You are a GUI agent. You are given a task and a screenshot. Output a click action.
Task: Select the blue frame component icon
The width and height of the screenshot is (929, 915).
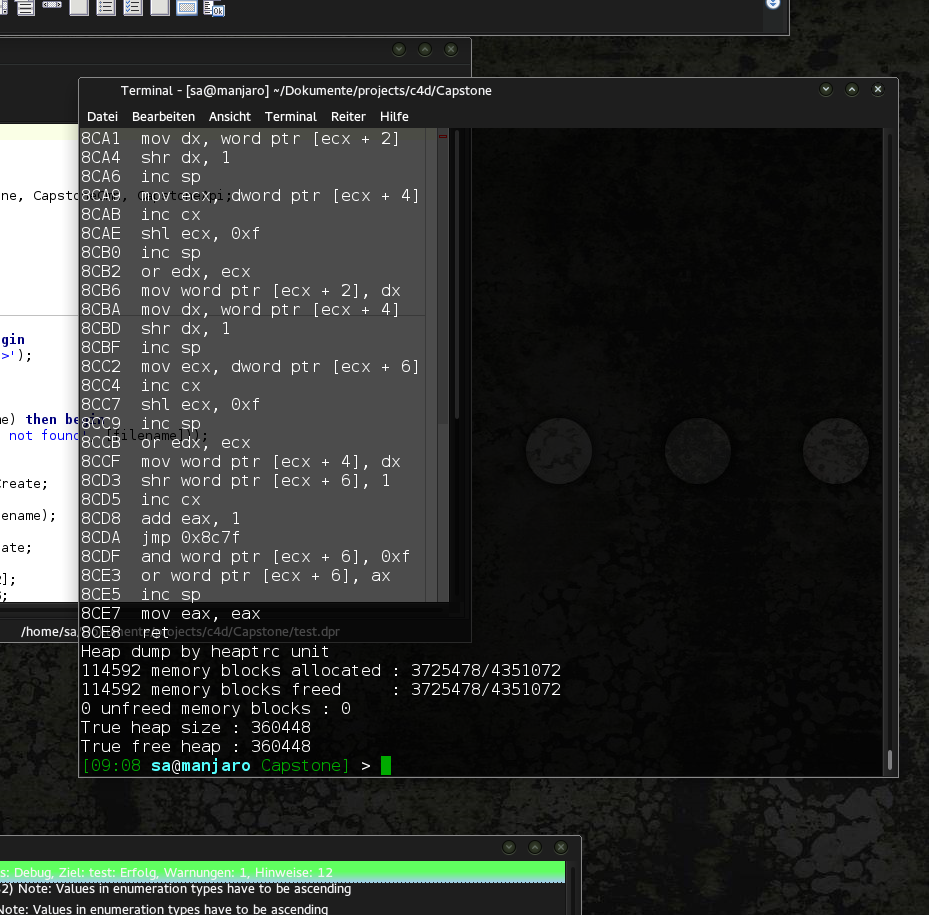coord(187,8)
